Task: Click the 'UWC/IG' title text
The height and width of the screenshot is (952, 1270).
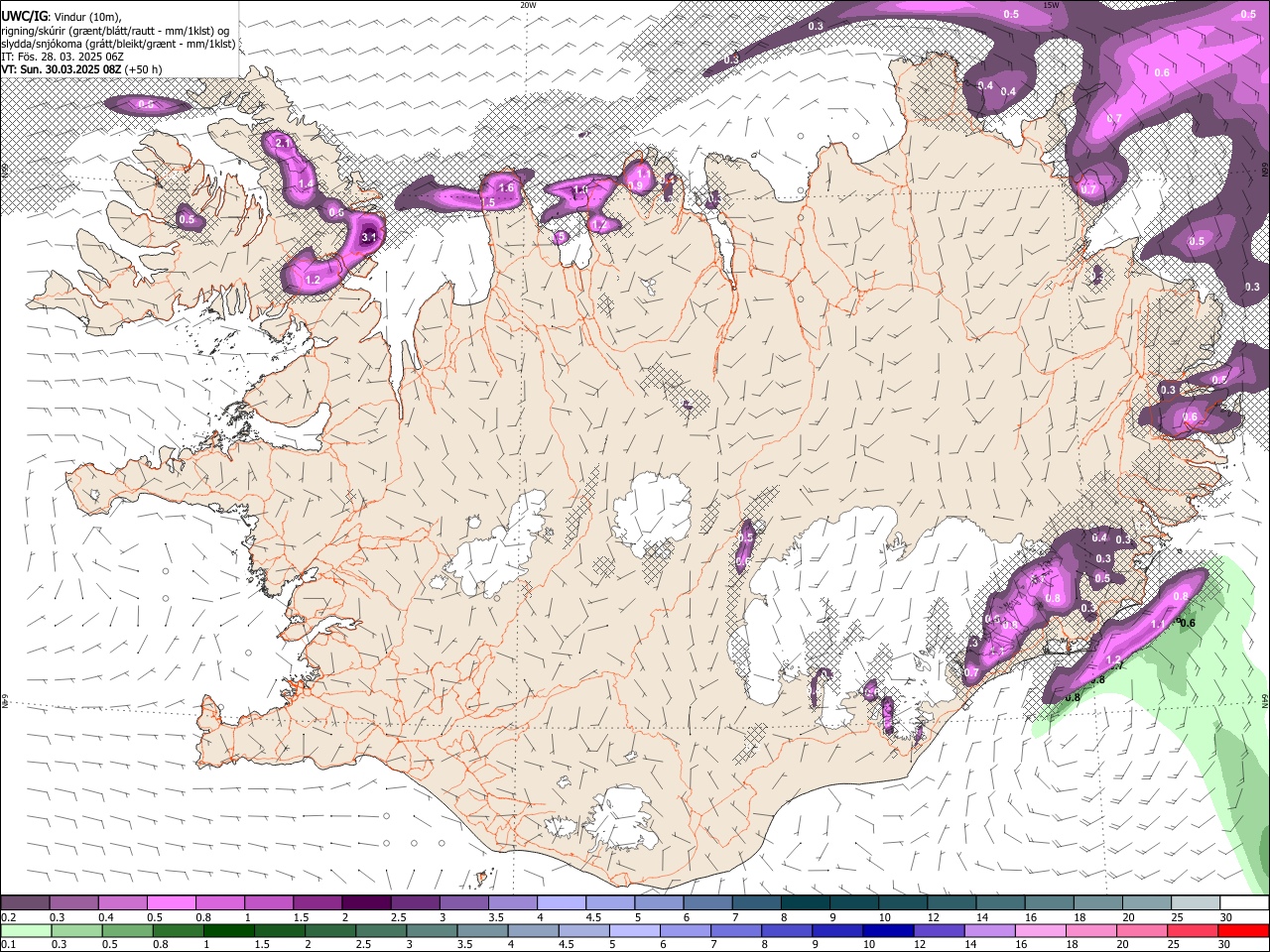Action: pyautogui.click(x=24, y=16)
